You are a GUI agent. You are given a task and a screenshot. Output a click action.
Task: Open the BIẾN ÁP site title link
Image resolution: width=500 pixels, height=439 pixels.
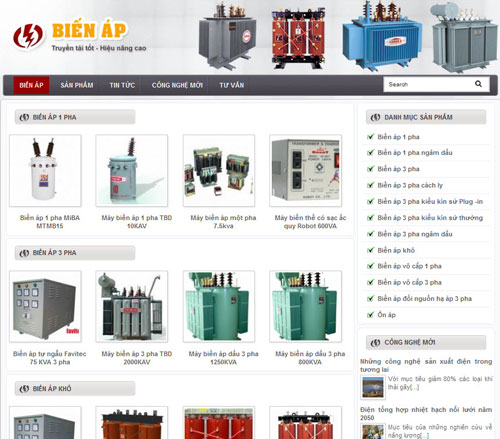coord(89,31)
